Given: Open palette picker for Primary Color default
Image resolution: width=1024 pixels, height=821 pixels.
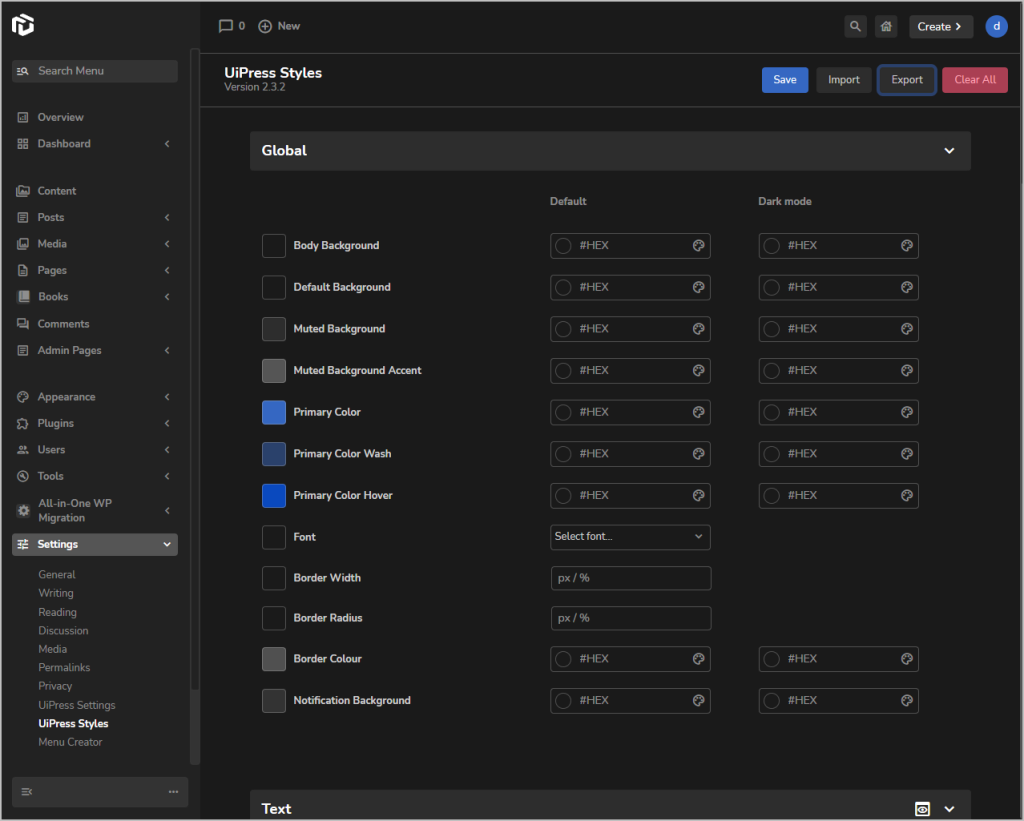Looking at the screenshot, I should [x=698, y=412].
